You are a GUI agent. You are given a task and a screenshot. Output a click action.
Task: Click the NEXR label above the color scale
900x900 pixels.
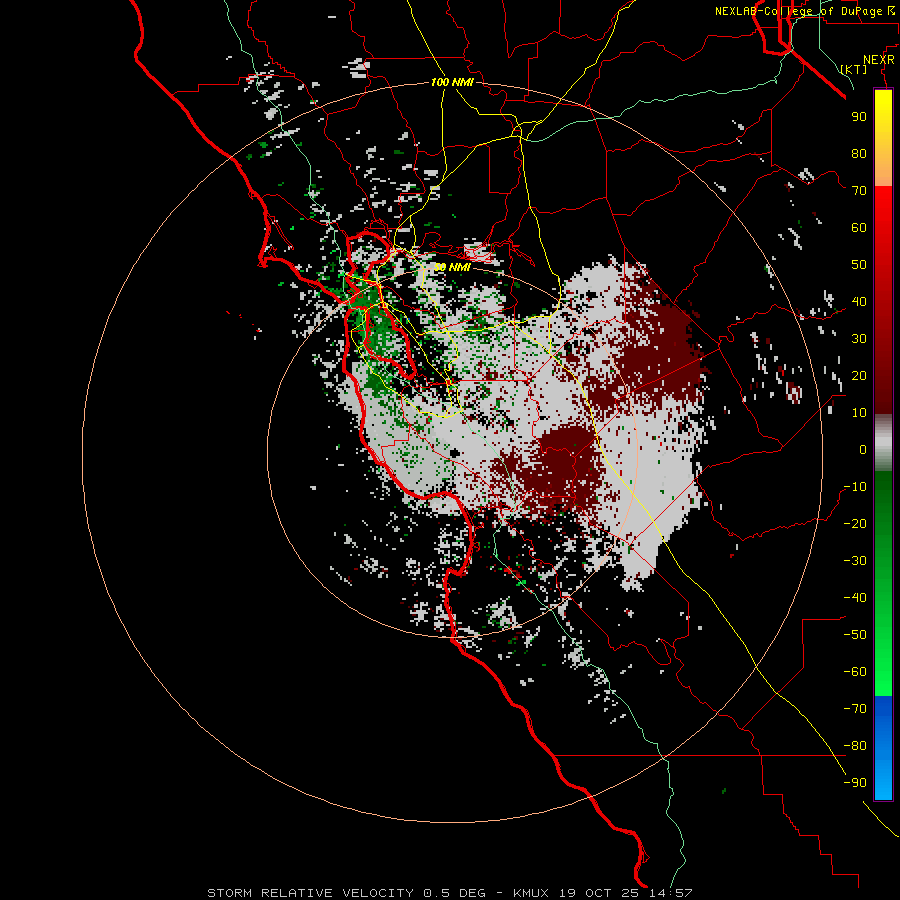click(x=879, y=60)
